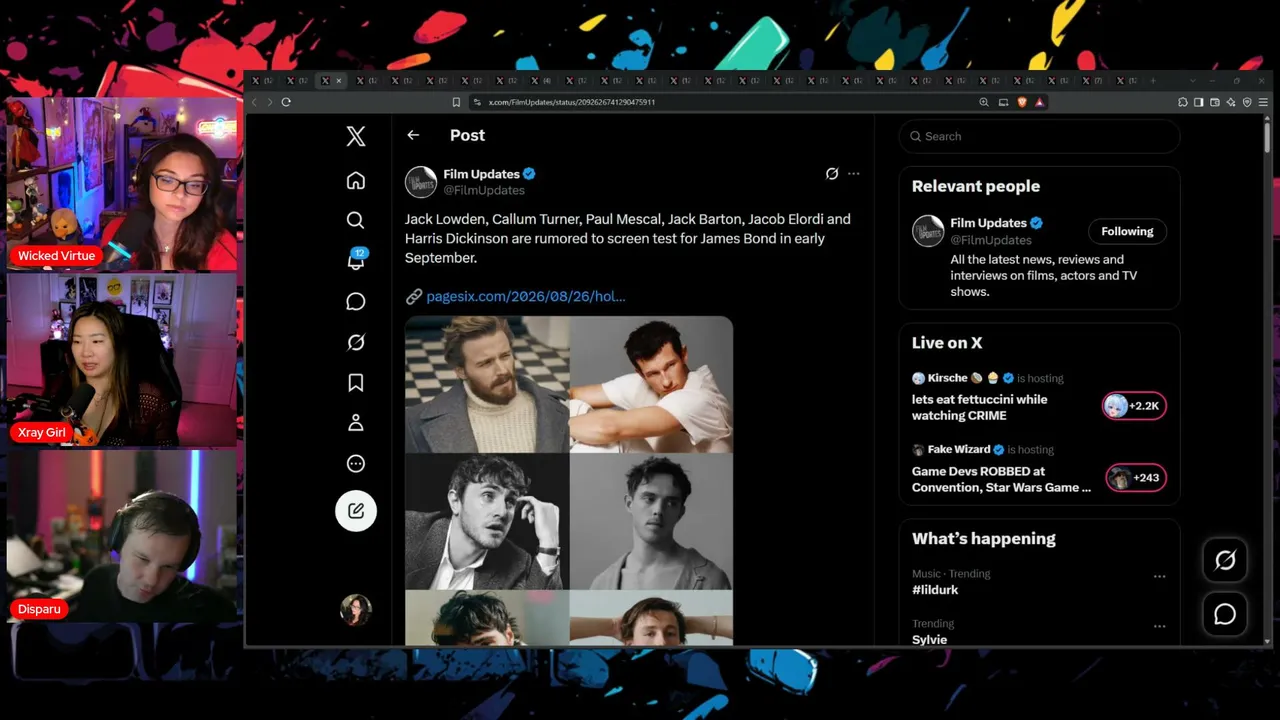
Task: Open the Leo AI sparkle icon
Action: click(1231, 102)
